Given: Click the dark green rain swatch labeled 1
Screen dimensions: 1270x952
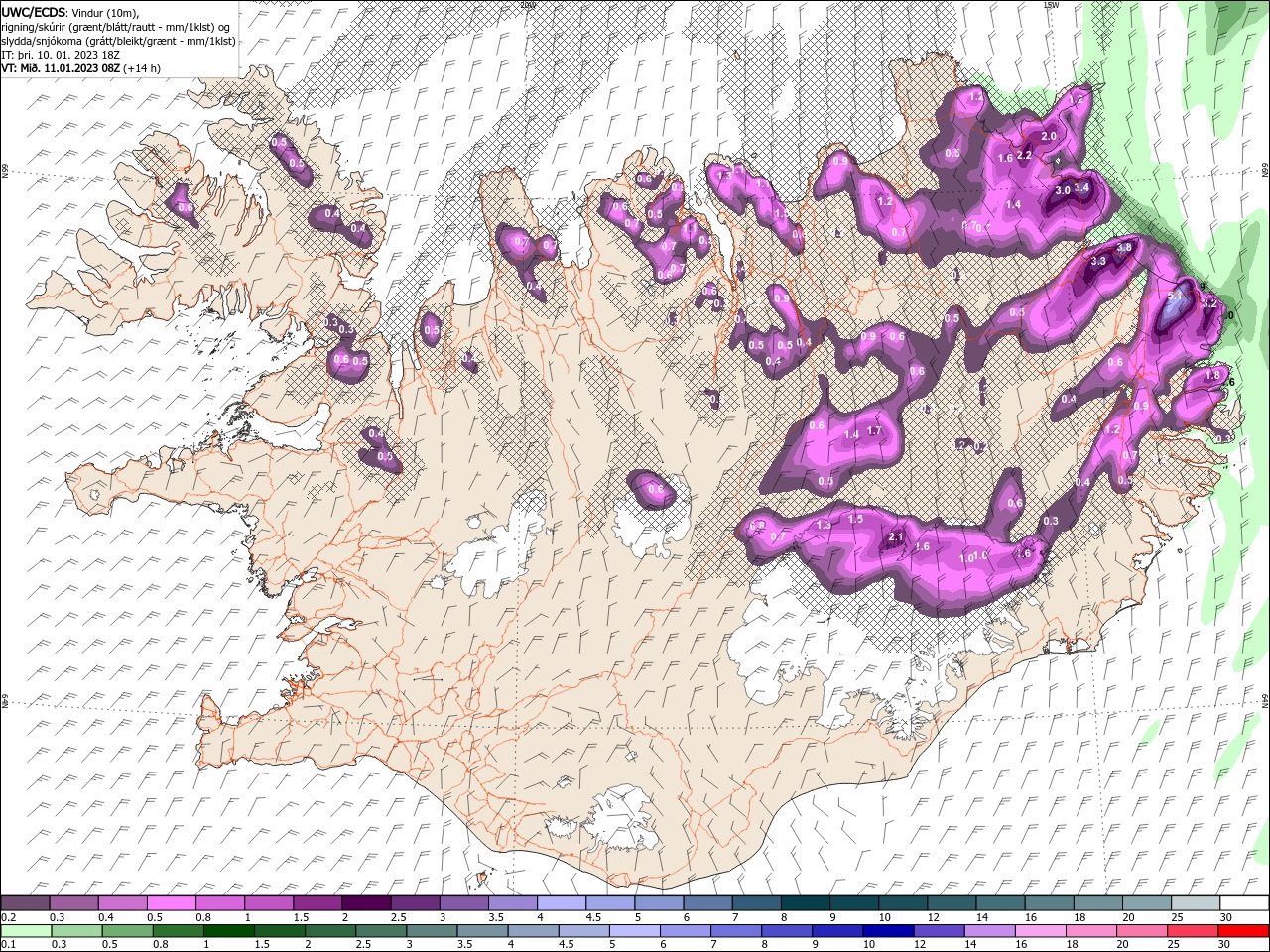Looking at the screenshot, I should coord(229,930).
